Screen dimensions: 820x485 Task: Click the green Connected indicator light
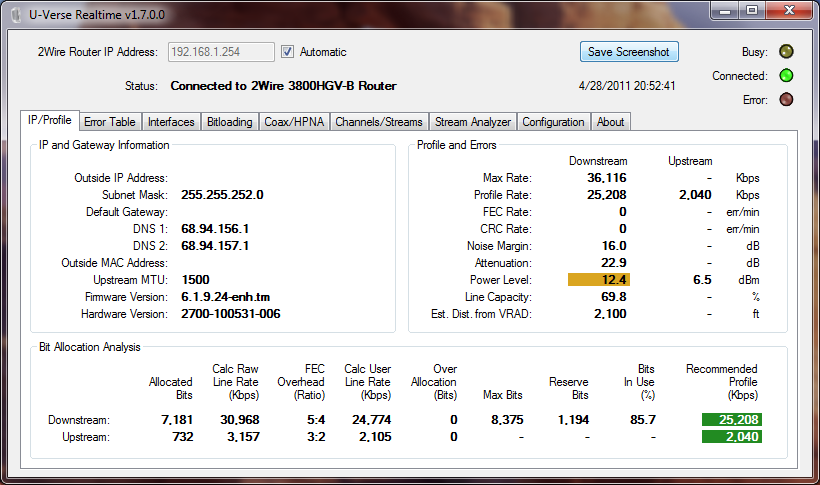pos(786,75)
